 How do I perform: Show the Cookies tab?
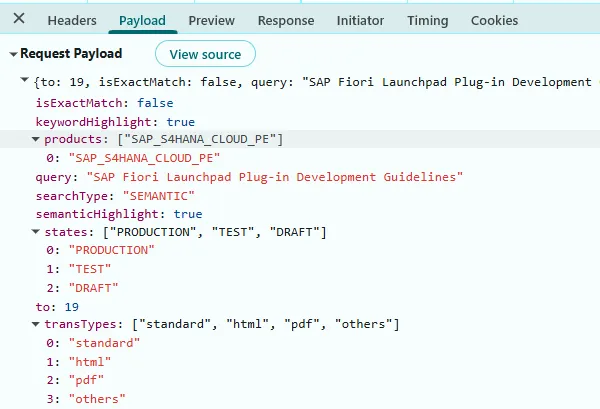coord(494,21)
